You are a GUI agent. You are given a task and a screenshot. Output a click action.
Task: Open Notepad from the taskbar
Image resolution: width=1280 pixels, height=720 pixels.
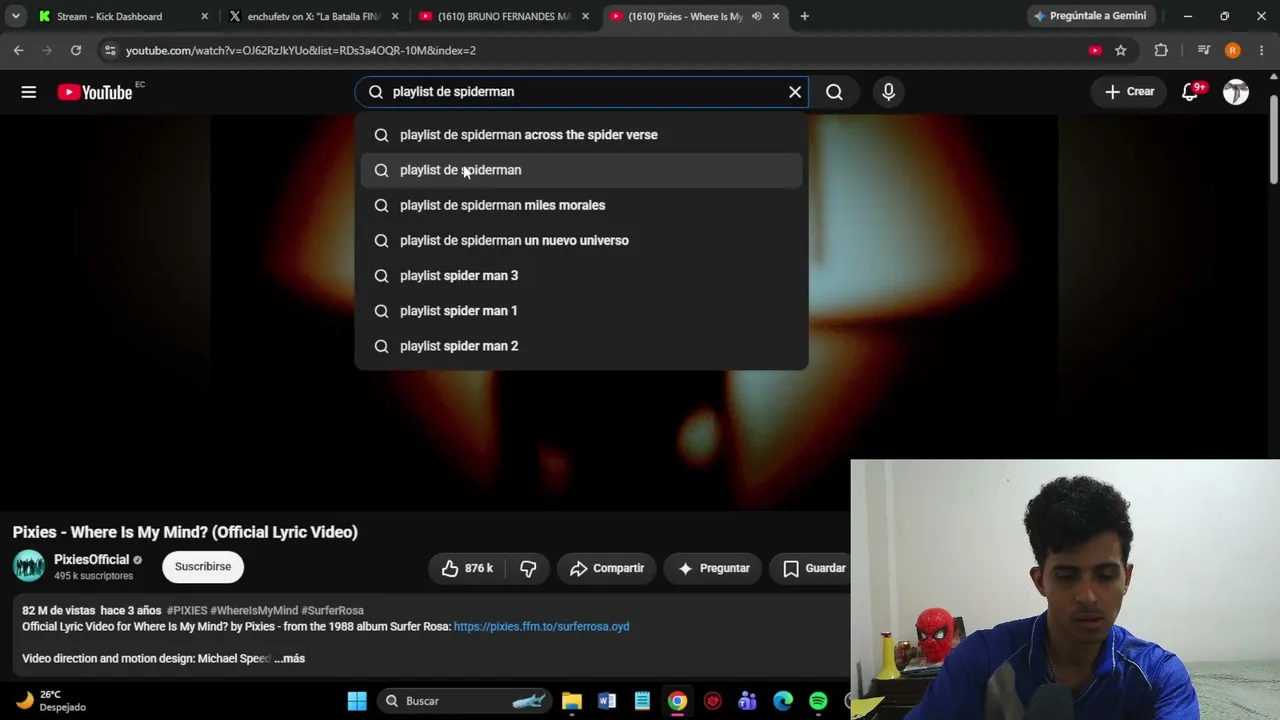click(x=642, y=701)
